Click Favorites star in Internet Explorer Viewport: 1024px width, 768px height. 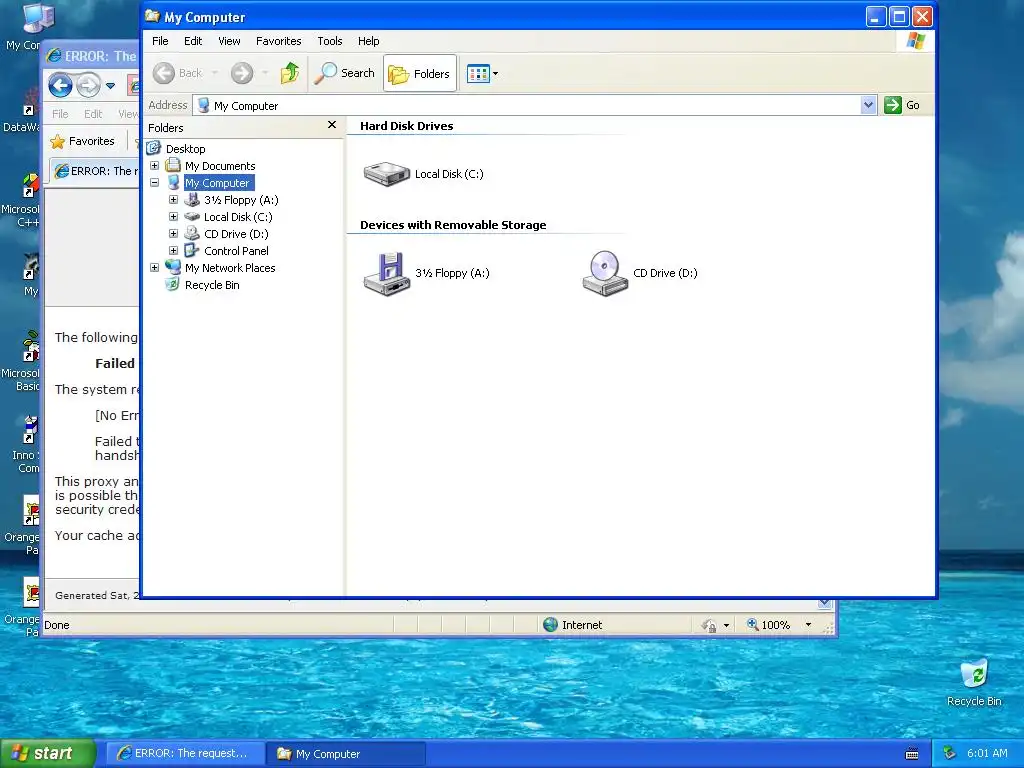[57, 141]
